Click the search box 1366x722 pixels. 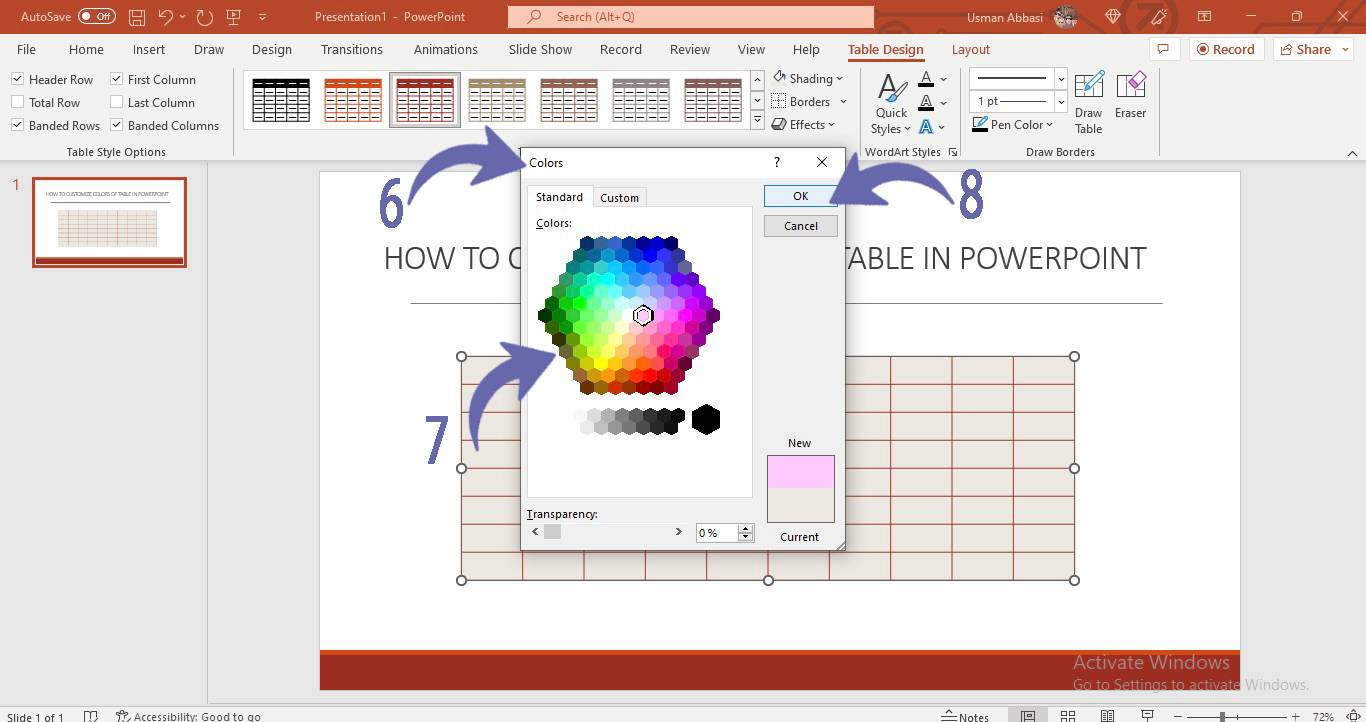(690, 17)
